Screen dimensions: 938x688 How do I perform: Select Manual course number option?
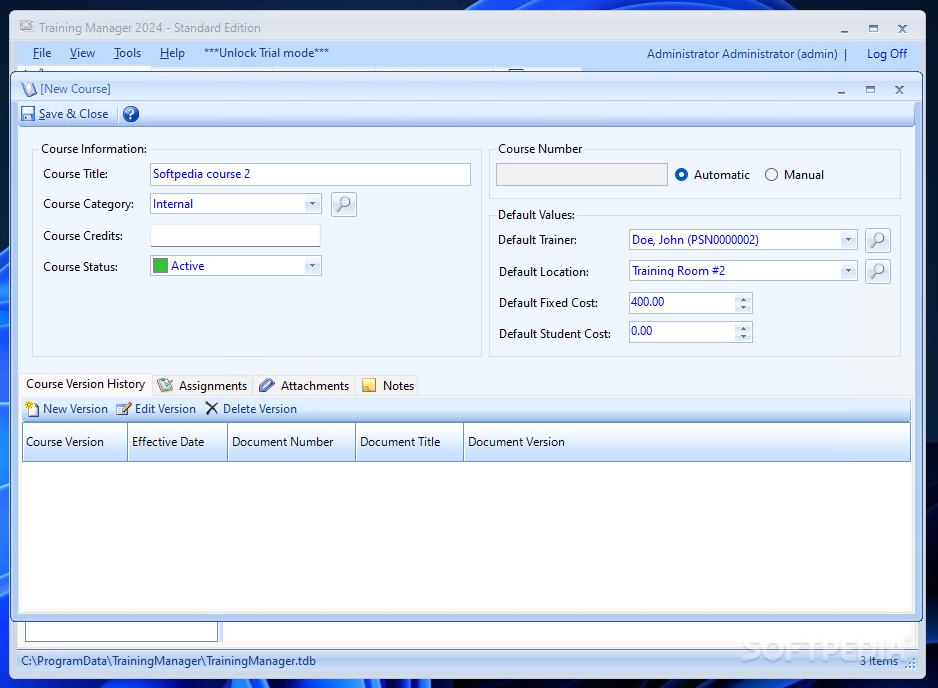click(772, 175)
